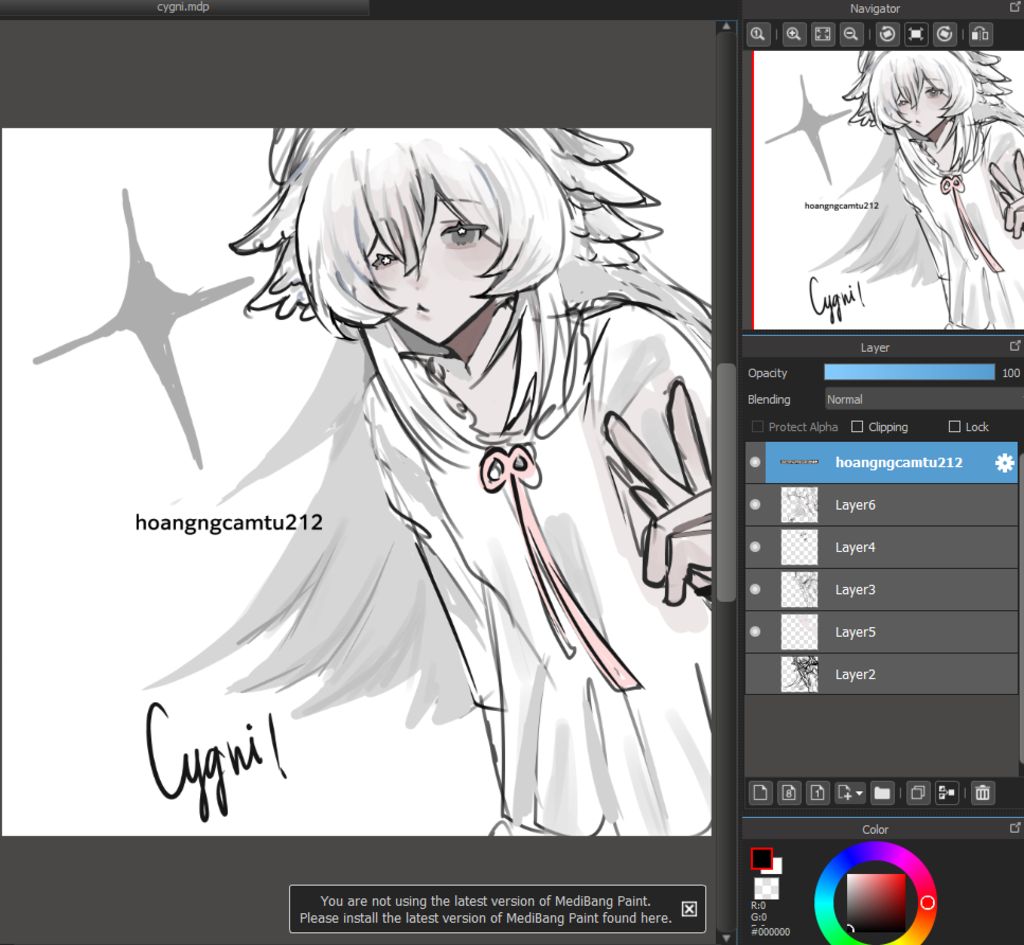This screenshot has height=945, width=1024.
Task: Fit canvas to window in Navigator
Action: [822, 34]
